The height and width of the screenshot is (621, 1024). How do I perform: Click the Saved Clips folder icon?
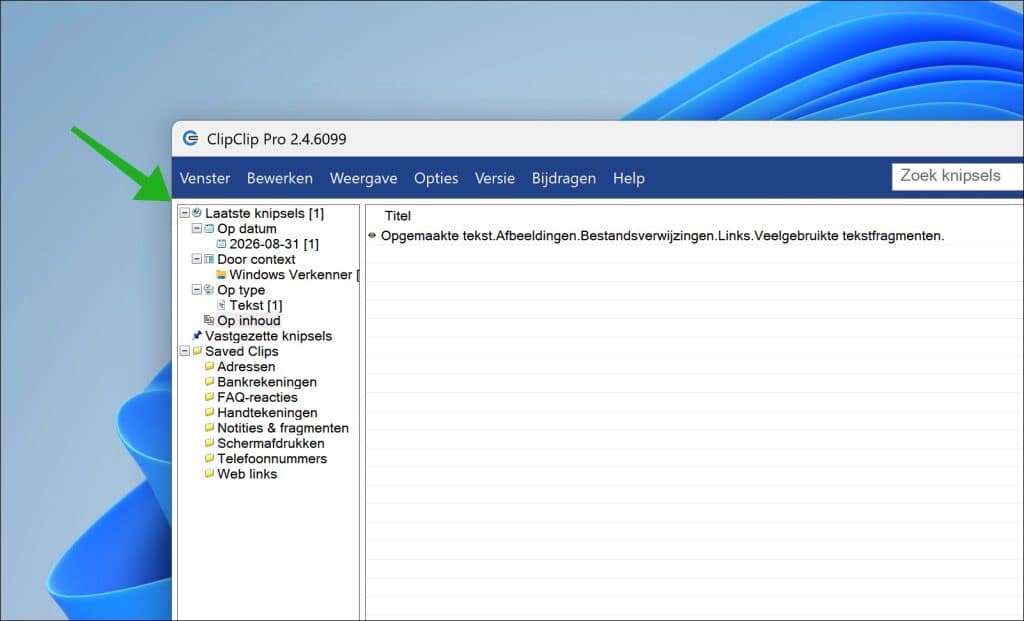coord(197,351)
